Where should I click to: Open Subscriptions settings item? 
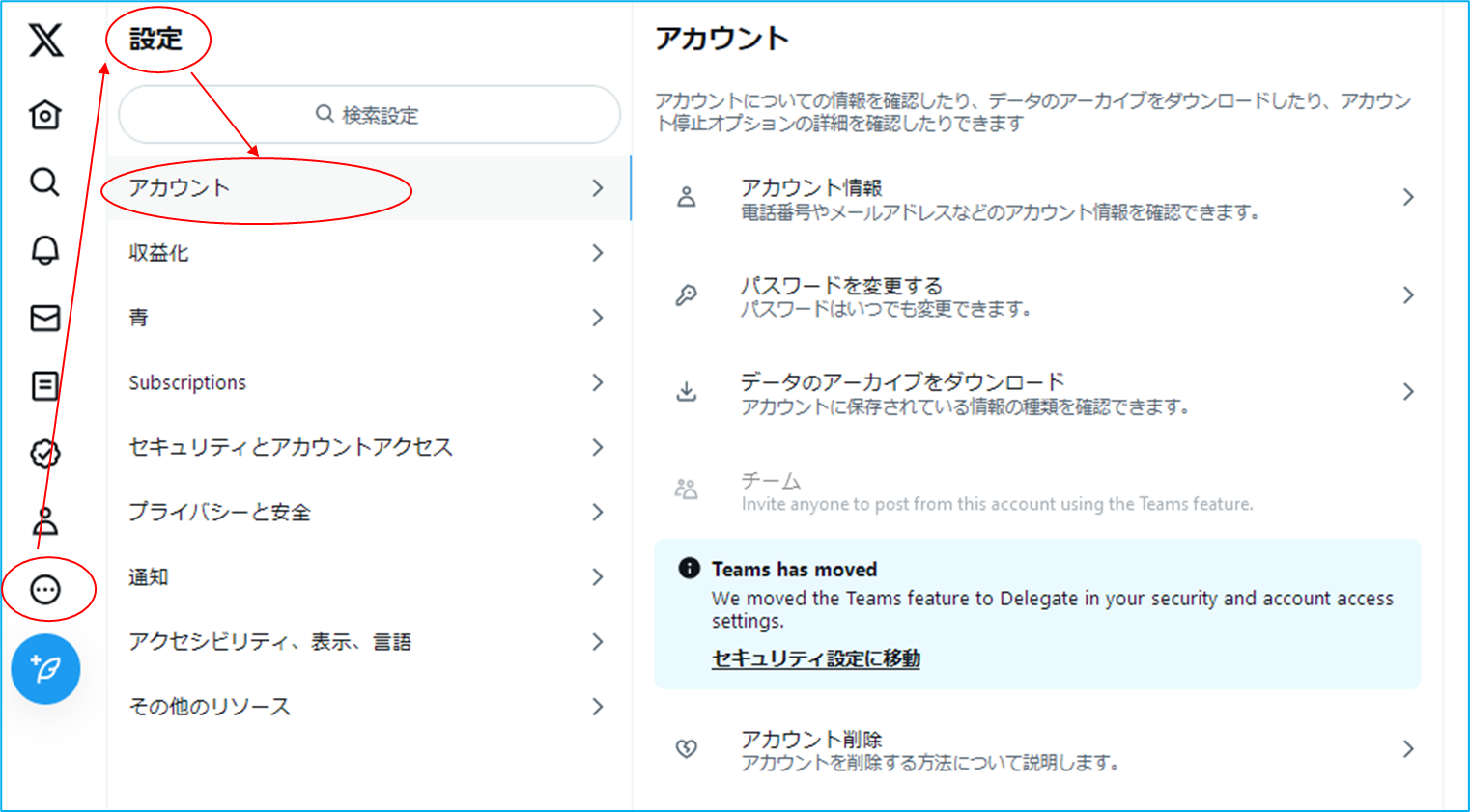[369, 382]
